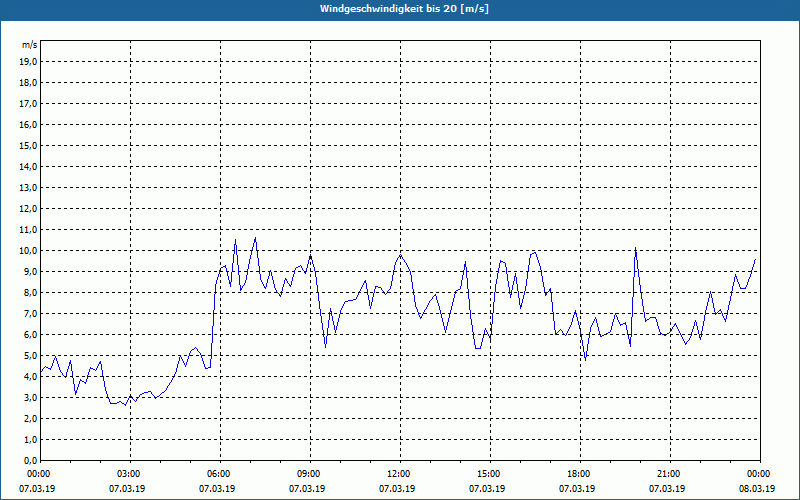Click the y-axis label '2,0'
The image size is (800, 500).
(30, 418)
